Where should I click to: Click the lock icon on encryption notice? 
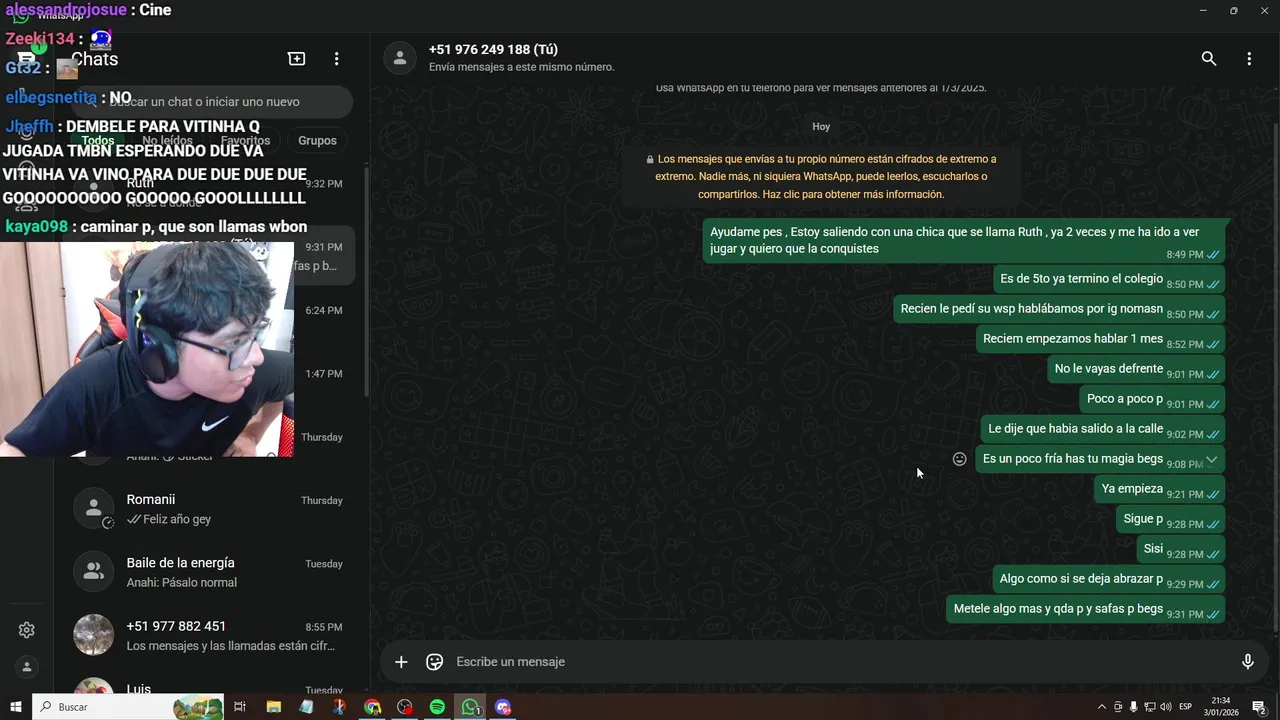pos(650,159)
